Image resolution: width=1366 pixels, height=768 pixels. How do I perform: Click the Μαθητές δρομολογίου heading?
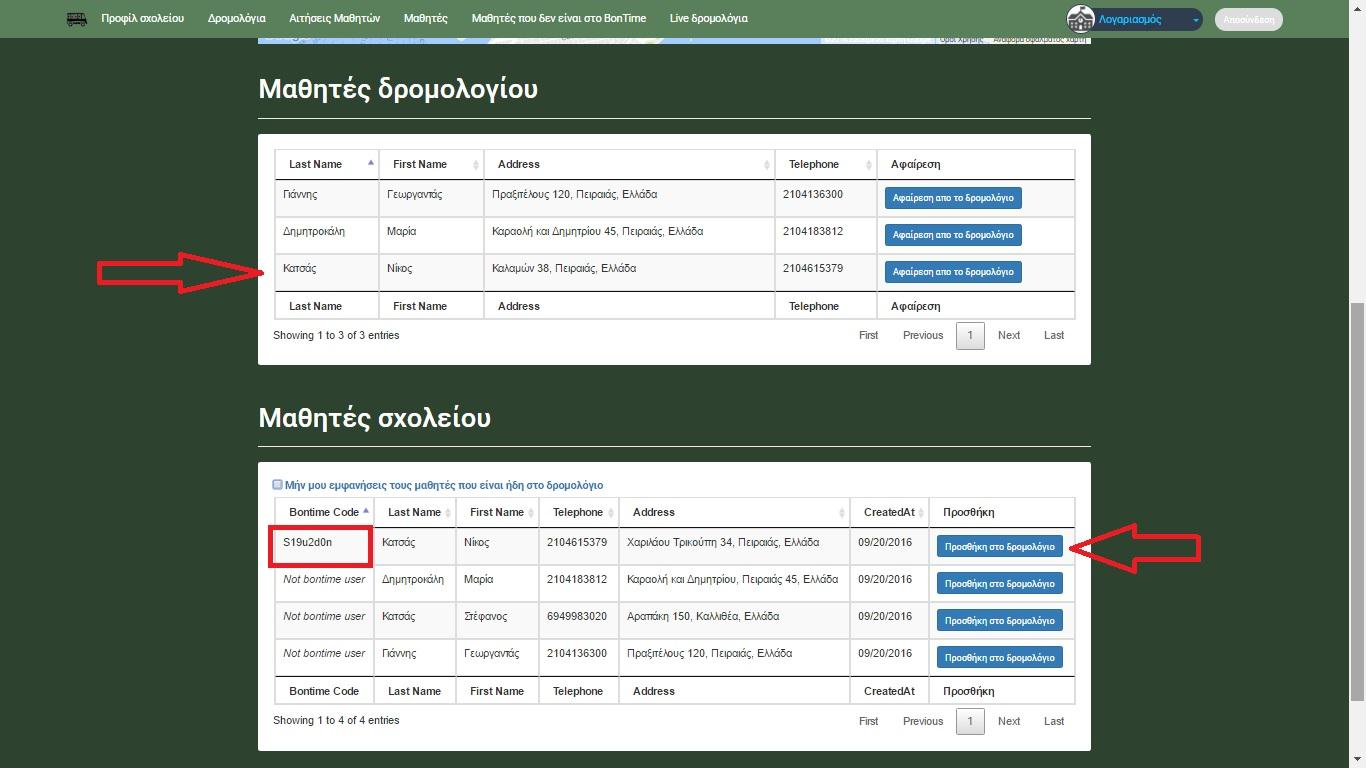pyautogui.click(x=398, y=89)
